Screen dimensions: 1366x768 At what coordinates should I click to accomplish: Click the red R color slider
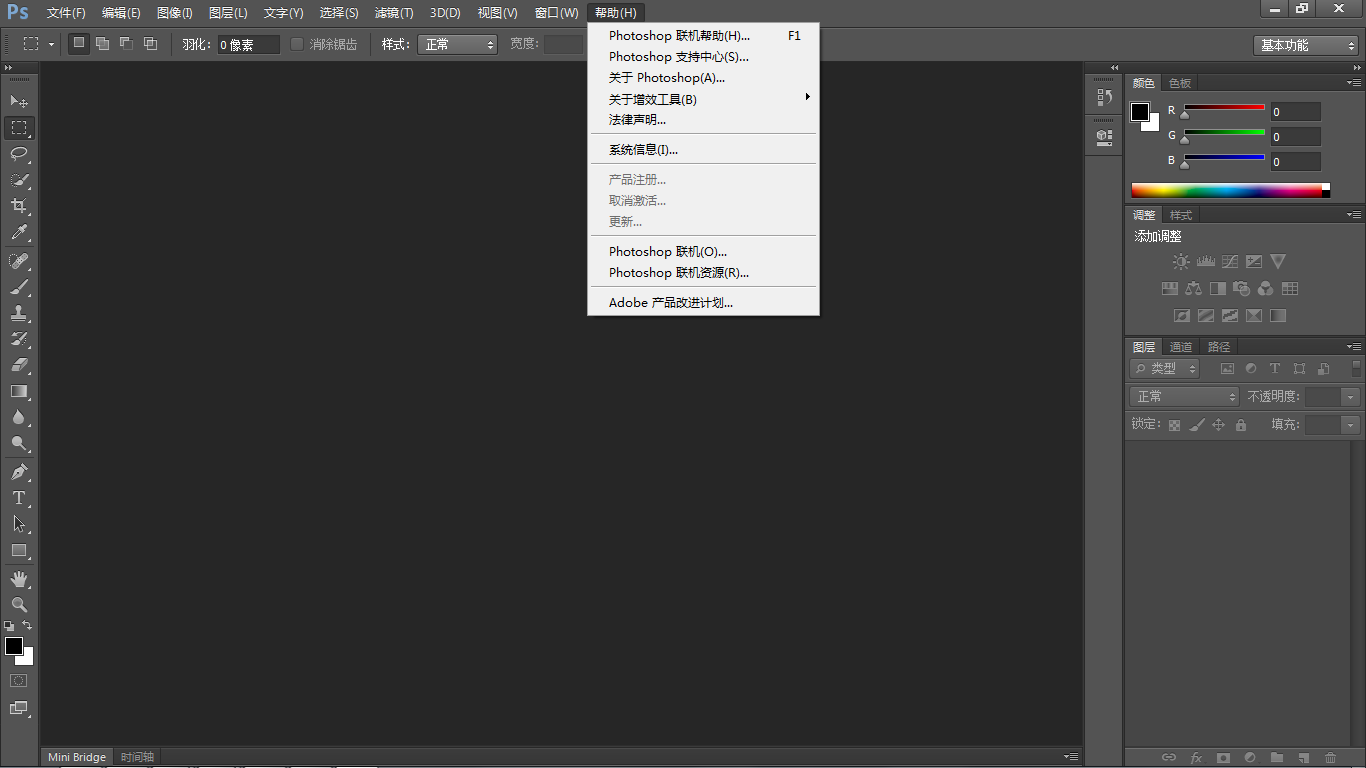1224,108
